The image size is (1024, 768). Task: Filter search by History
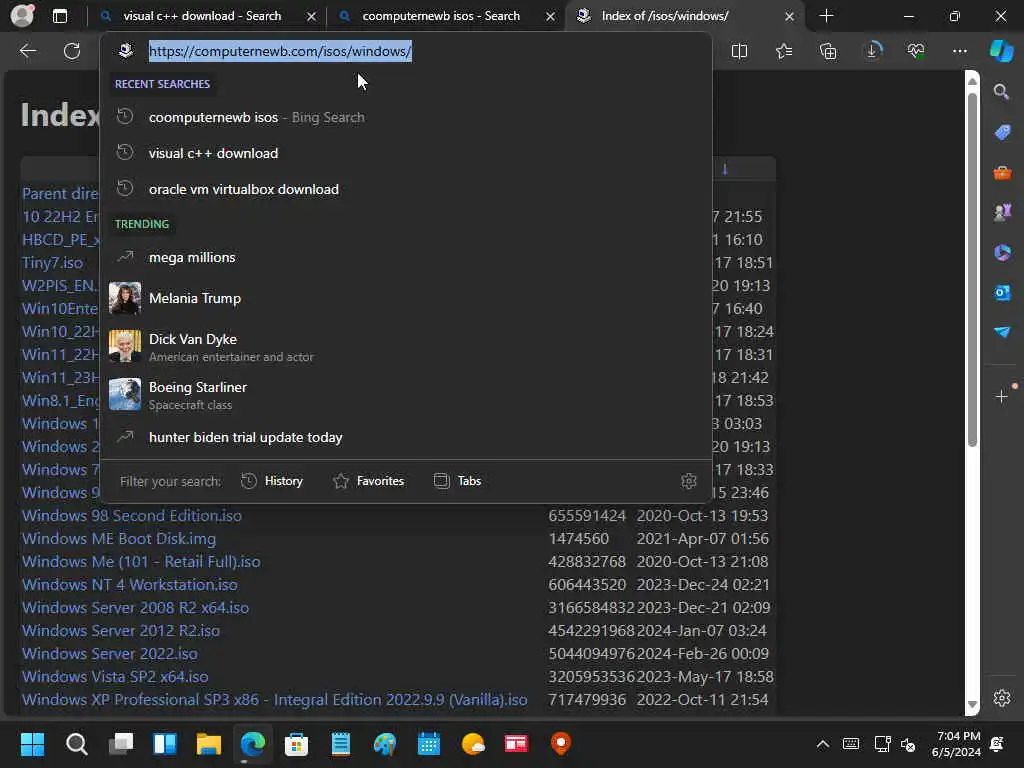(x=272, y=481)
